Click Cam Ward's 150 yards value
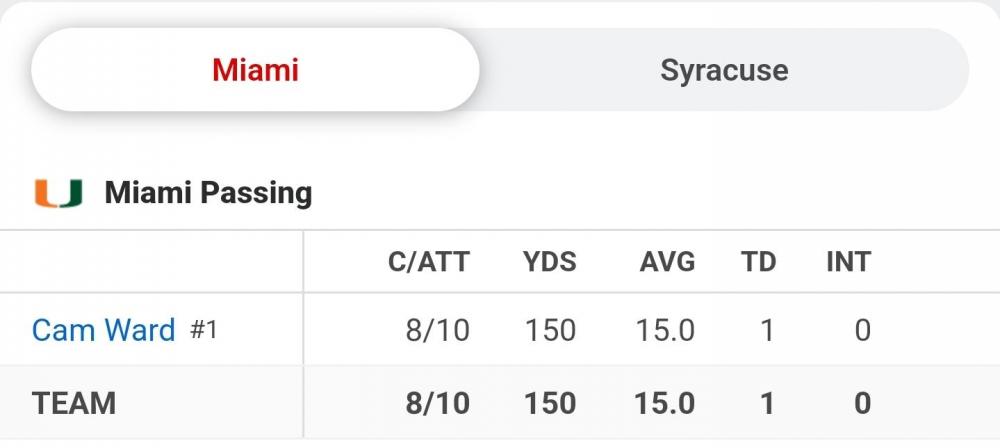This screenshot has height=448, width=1000. [x=550, y=330]
